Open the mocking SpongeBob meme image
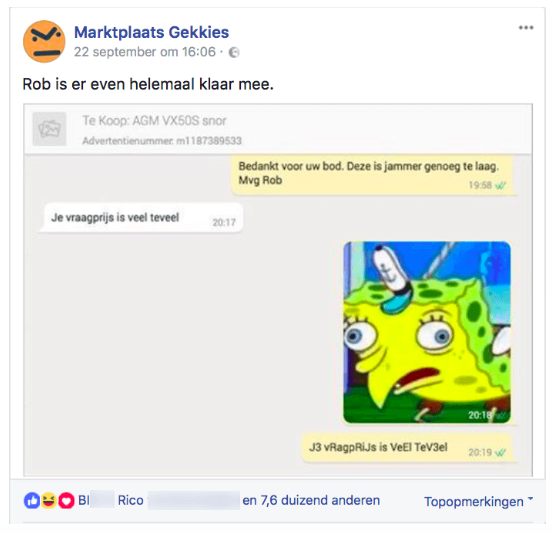The image size is (553, 534). click(x=427, y=332)
